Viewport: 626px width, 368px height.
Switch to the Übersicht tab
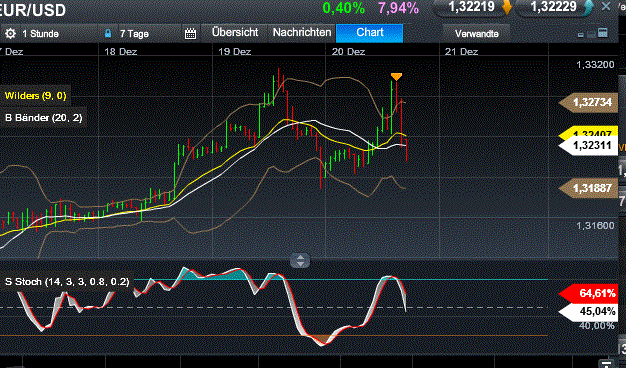pyautogui.click(x=235, y=33)
